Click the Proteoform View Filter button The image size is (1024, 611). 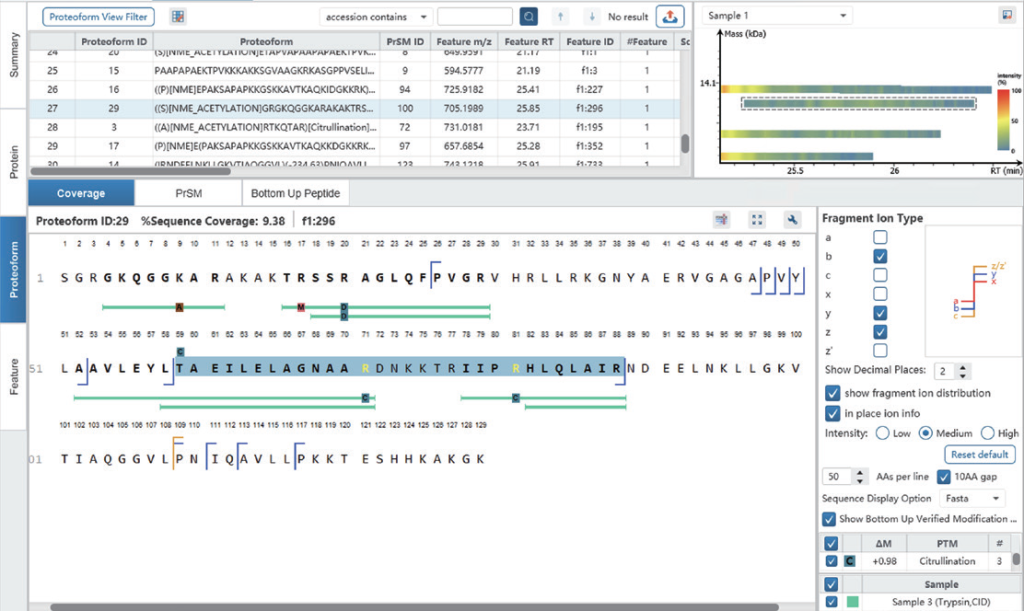[98, 17]
